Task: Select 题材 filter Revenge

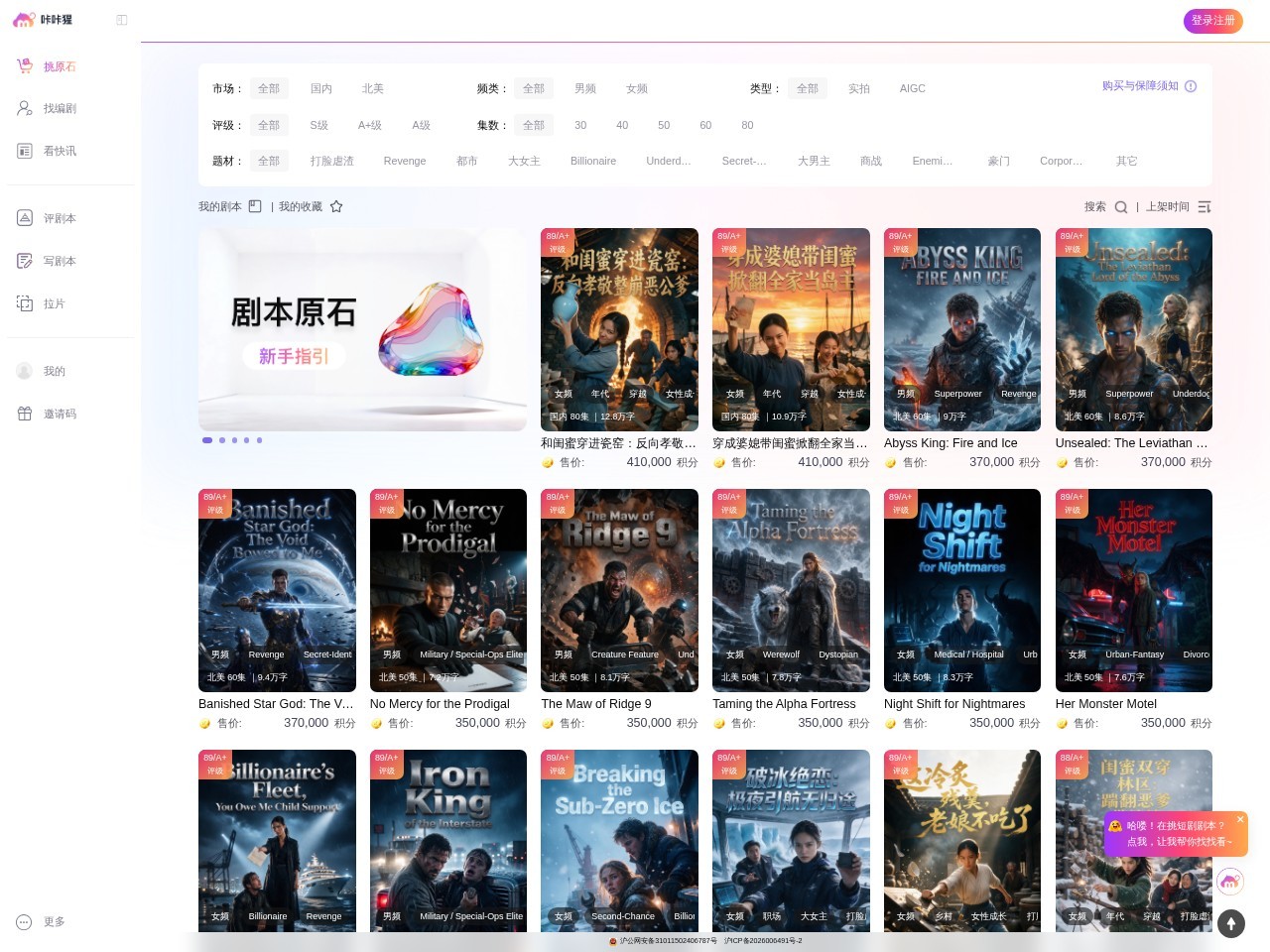Action: point(405,161)
